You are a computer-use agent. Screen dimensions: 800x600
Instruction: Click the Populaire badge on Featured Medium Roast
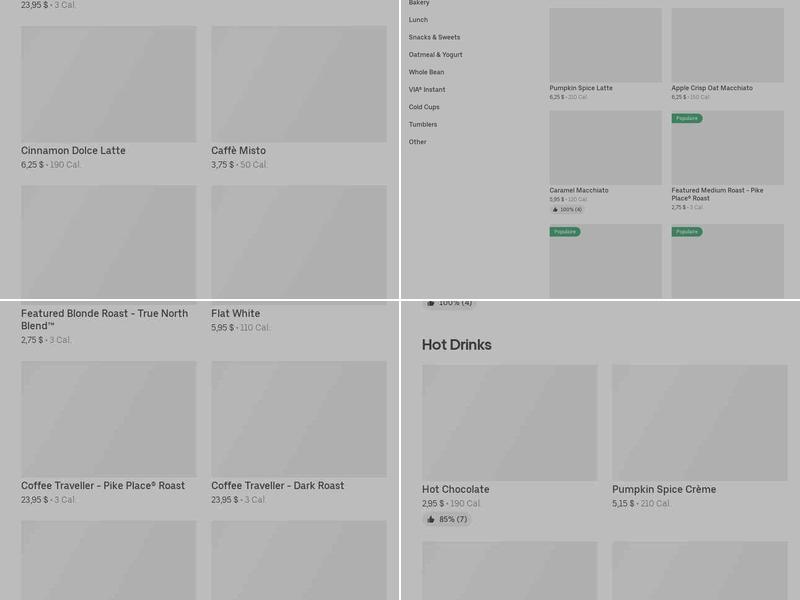point(687,118)
